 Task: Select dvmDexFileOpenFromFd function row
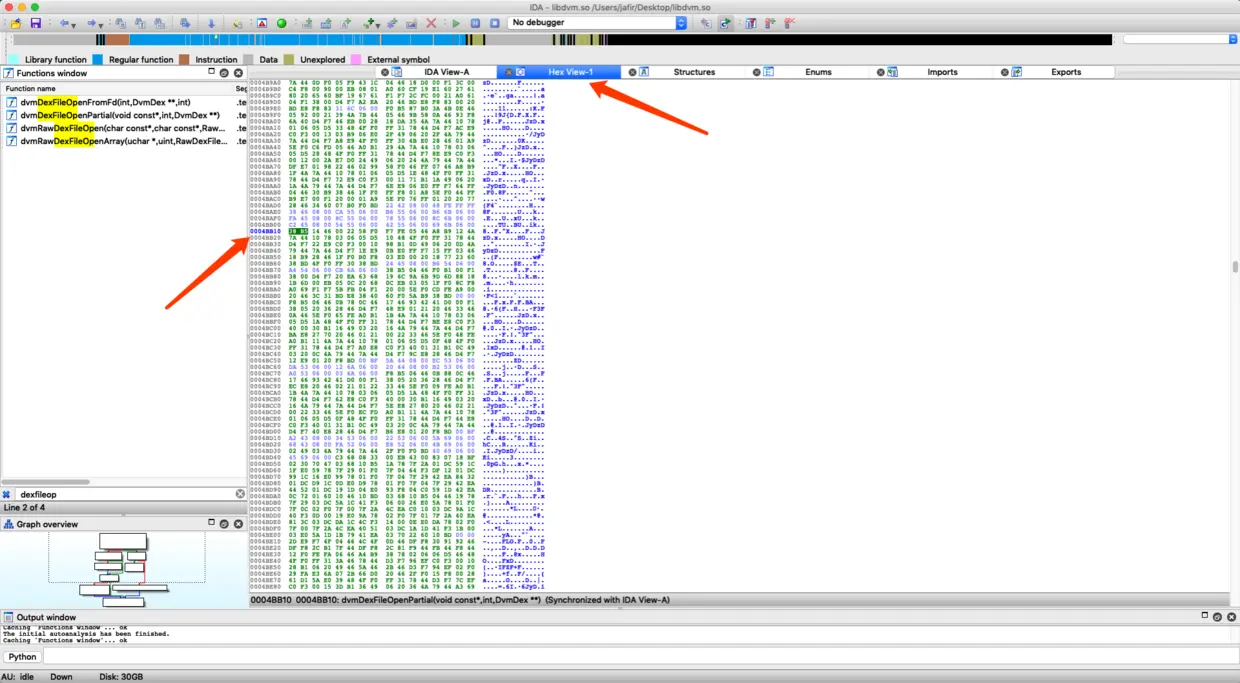point(124,102)
